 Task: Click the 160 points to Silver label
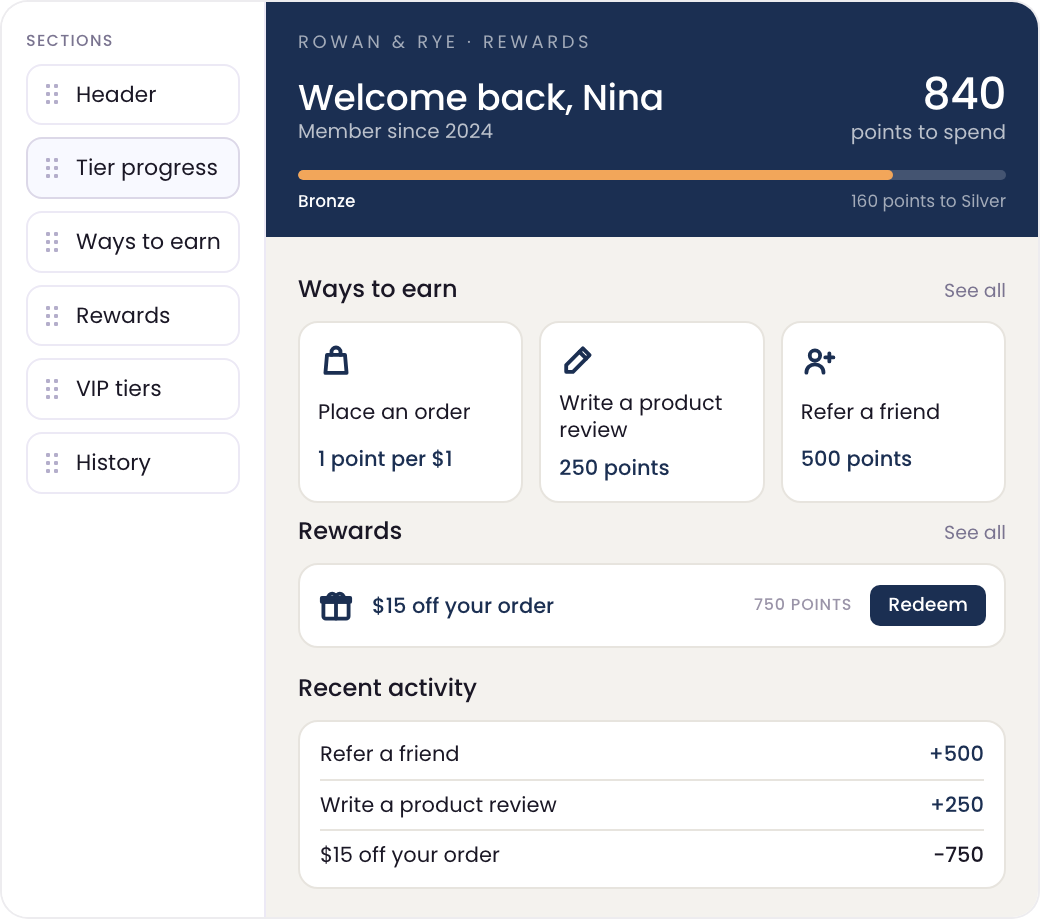pyautogui.click(x=928, y=201)
